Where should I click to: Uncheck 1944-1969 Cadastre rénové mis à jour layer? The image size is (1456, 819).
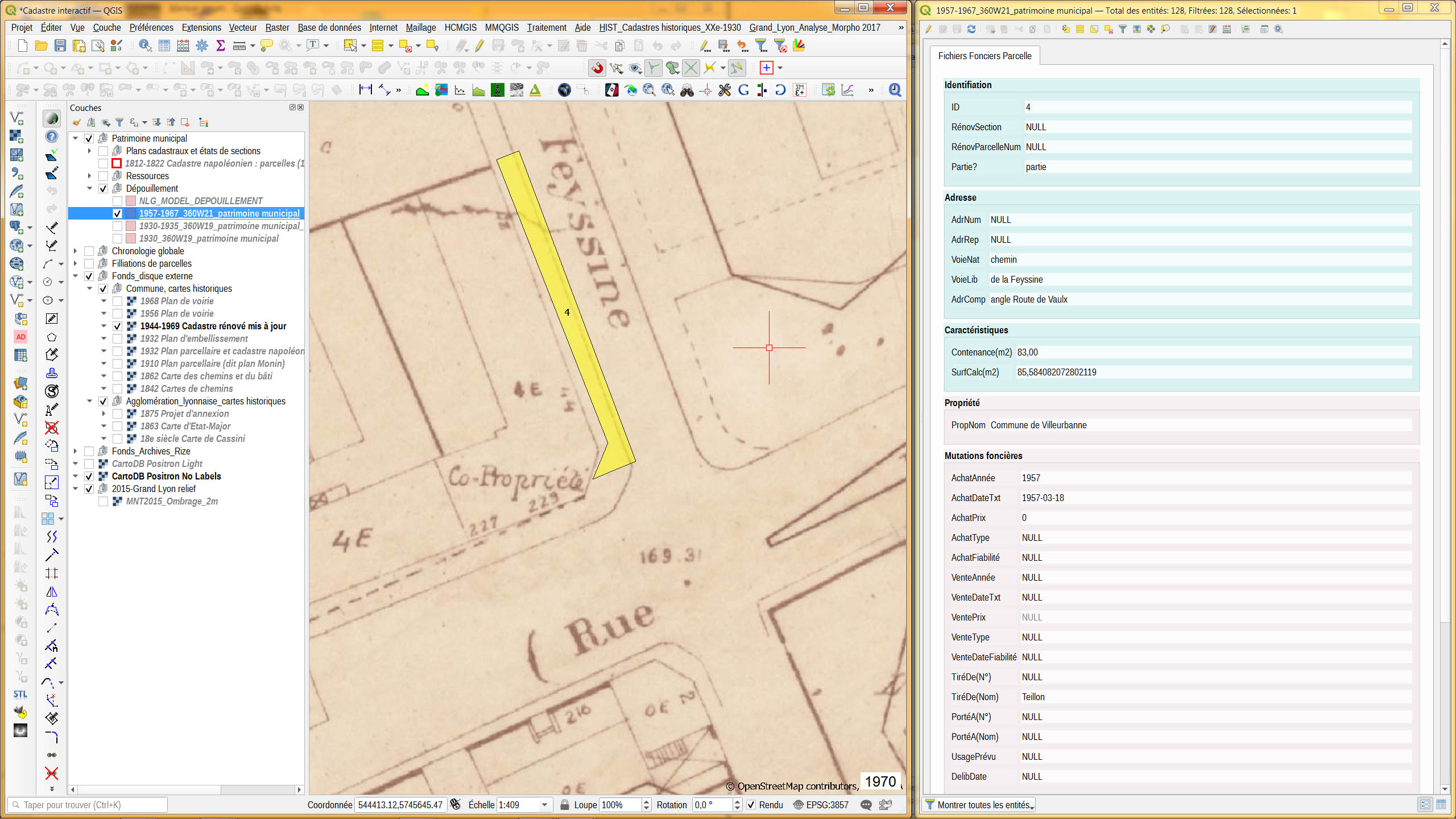pos(117,326)
